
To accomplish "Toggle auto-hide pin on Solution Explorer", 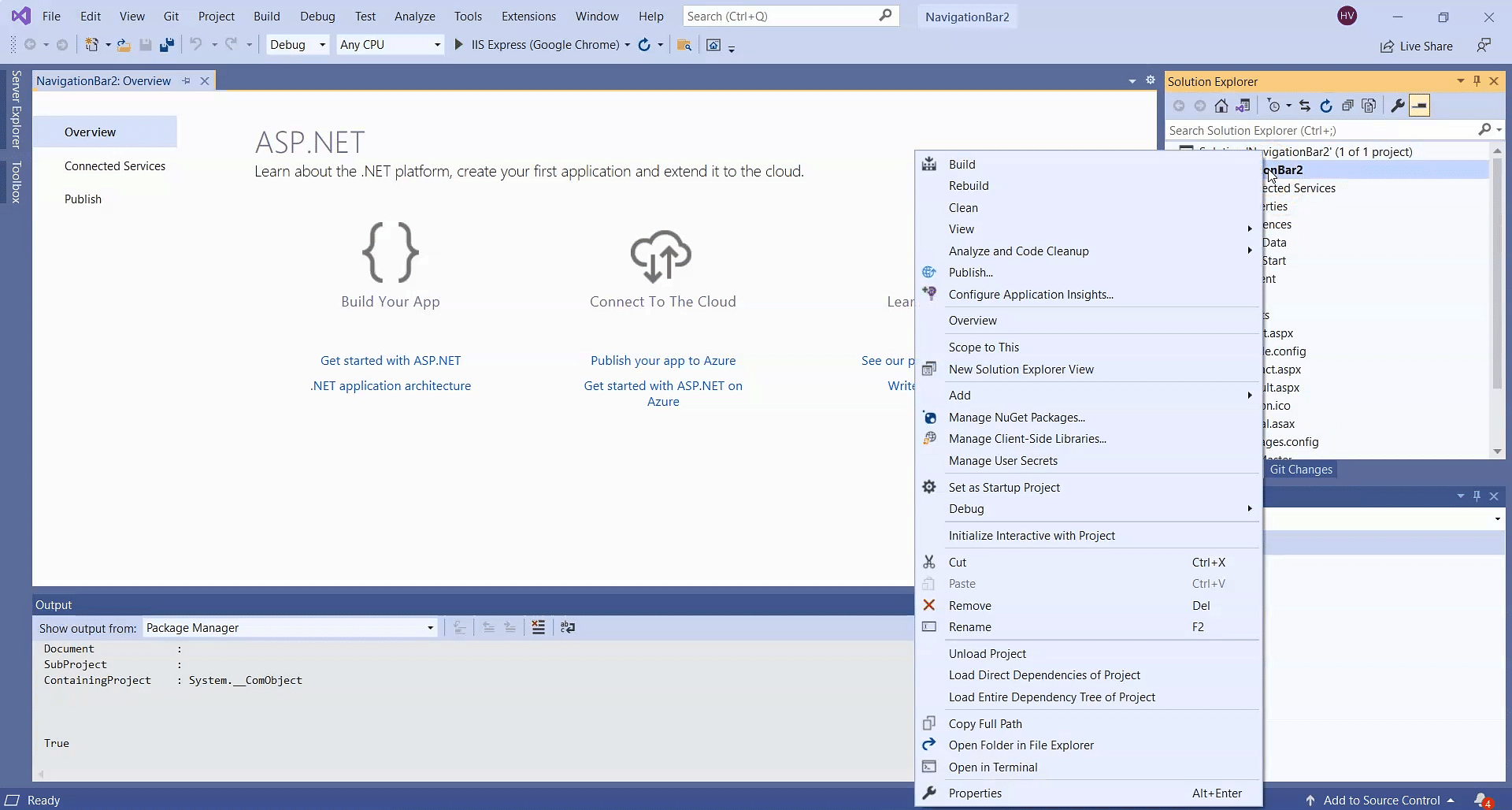I will pos(1477,80).
